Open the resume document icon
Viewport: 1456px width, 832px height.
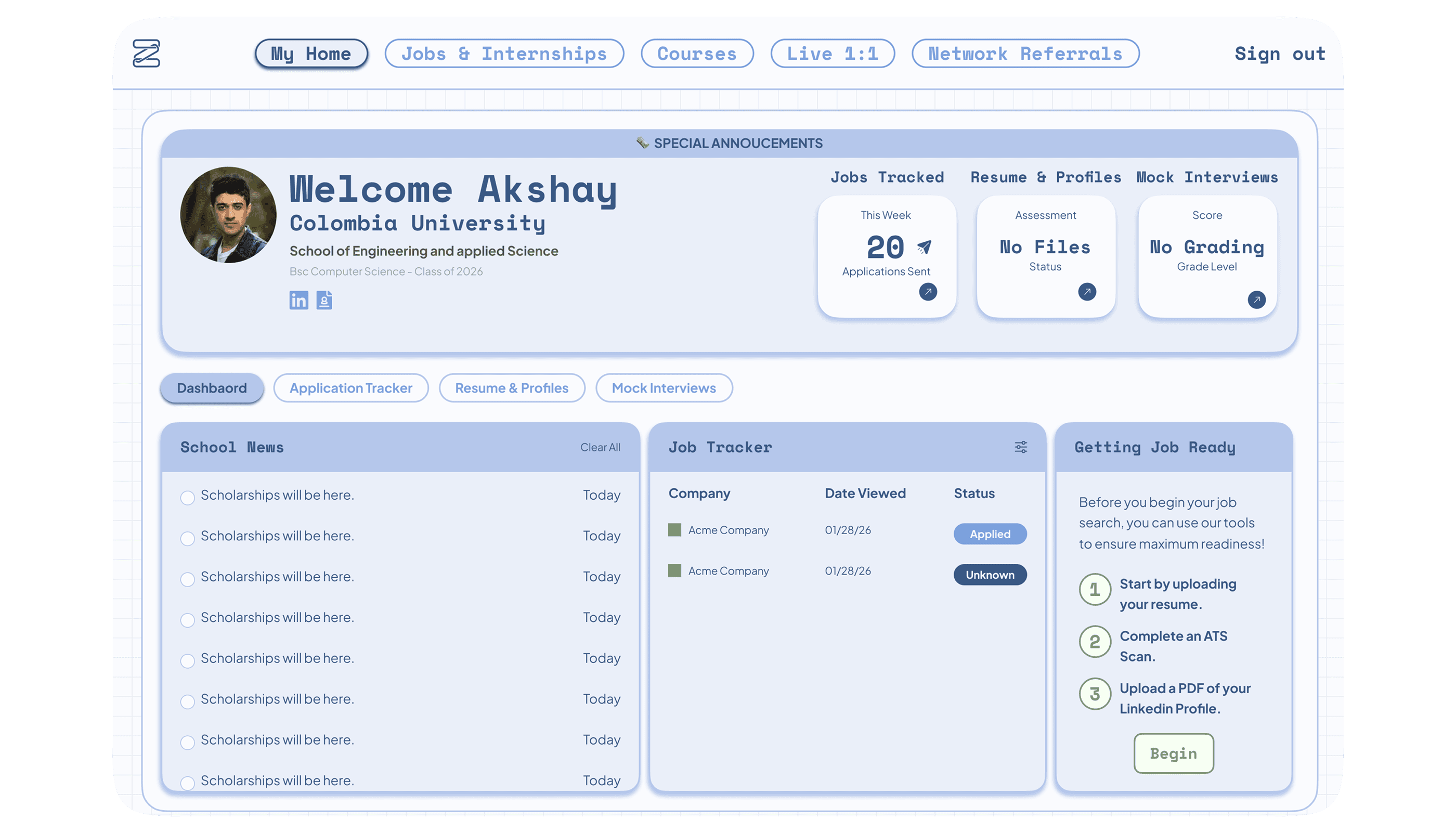tap(324, 300)
